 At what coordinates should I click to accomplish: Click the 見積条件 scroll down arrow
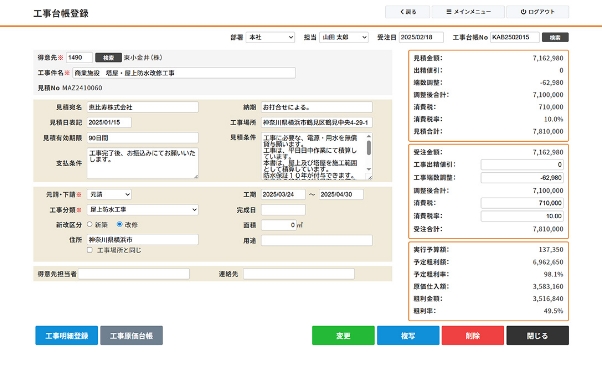(x=369, y=169)
